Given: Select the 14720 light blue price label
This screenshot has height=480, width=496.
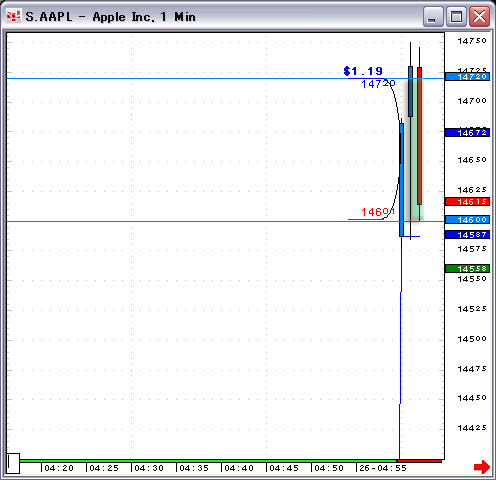Looking at the screenshot, I should (x=467, y=77).
